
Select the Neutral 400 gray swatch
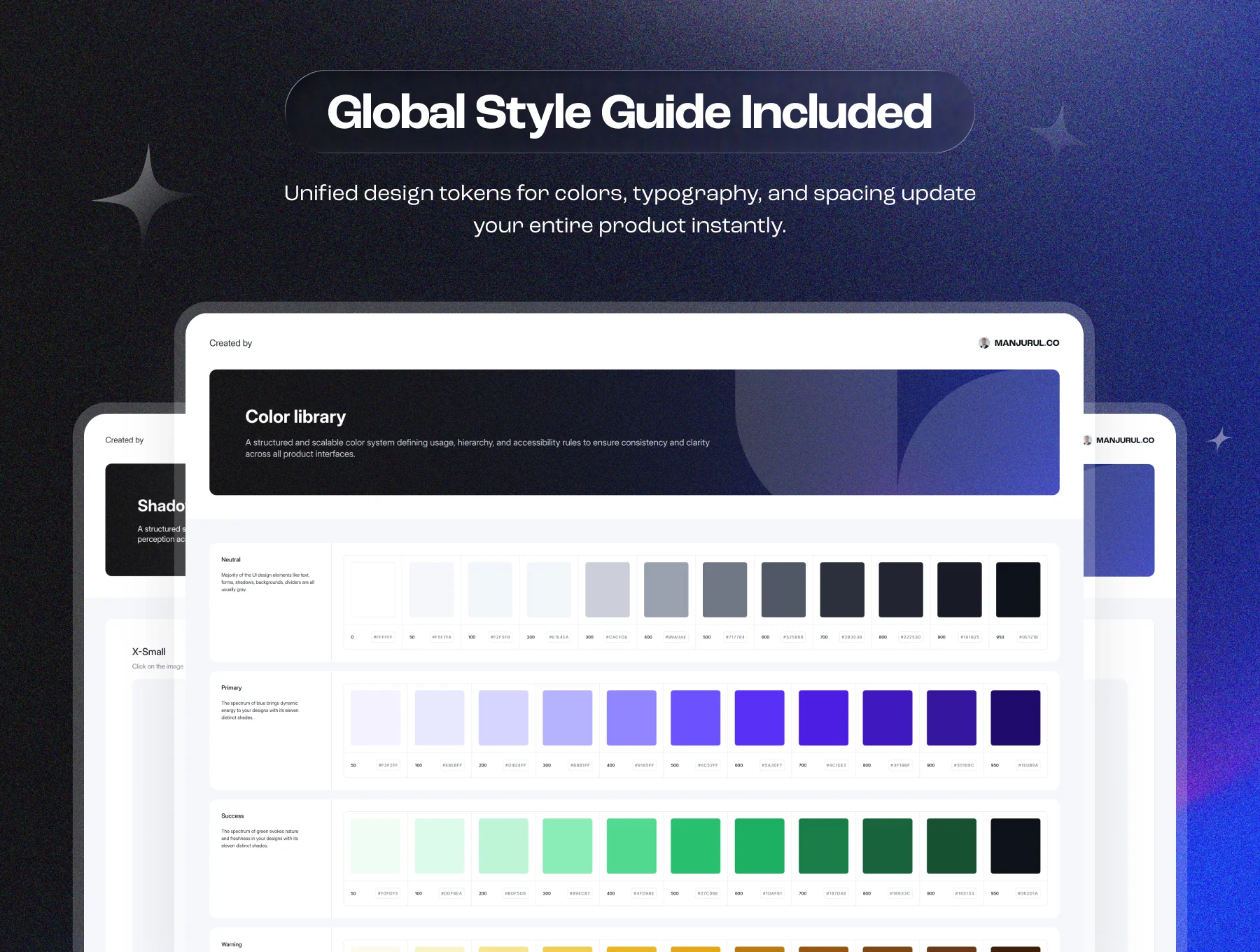(x=666, y=589)
